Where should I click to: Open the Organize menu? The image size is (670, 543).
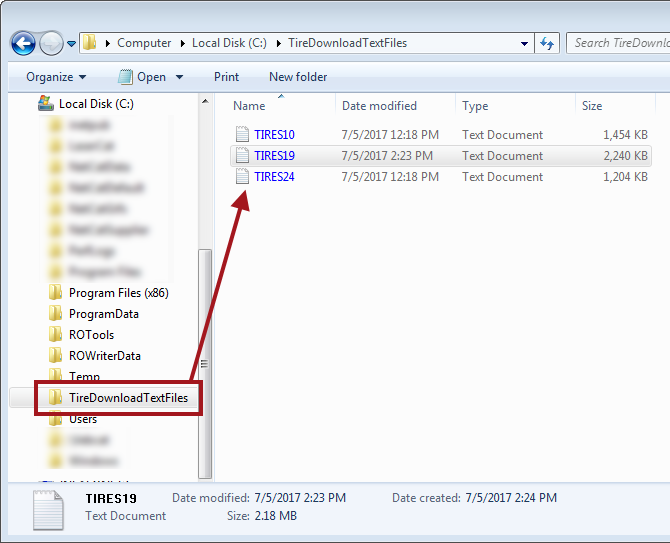[x=56, y=77]
